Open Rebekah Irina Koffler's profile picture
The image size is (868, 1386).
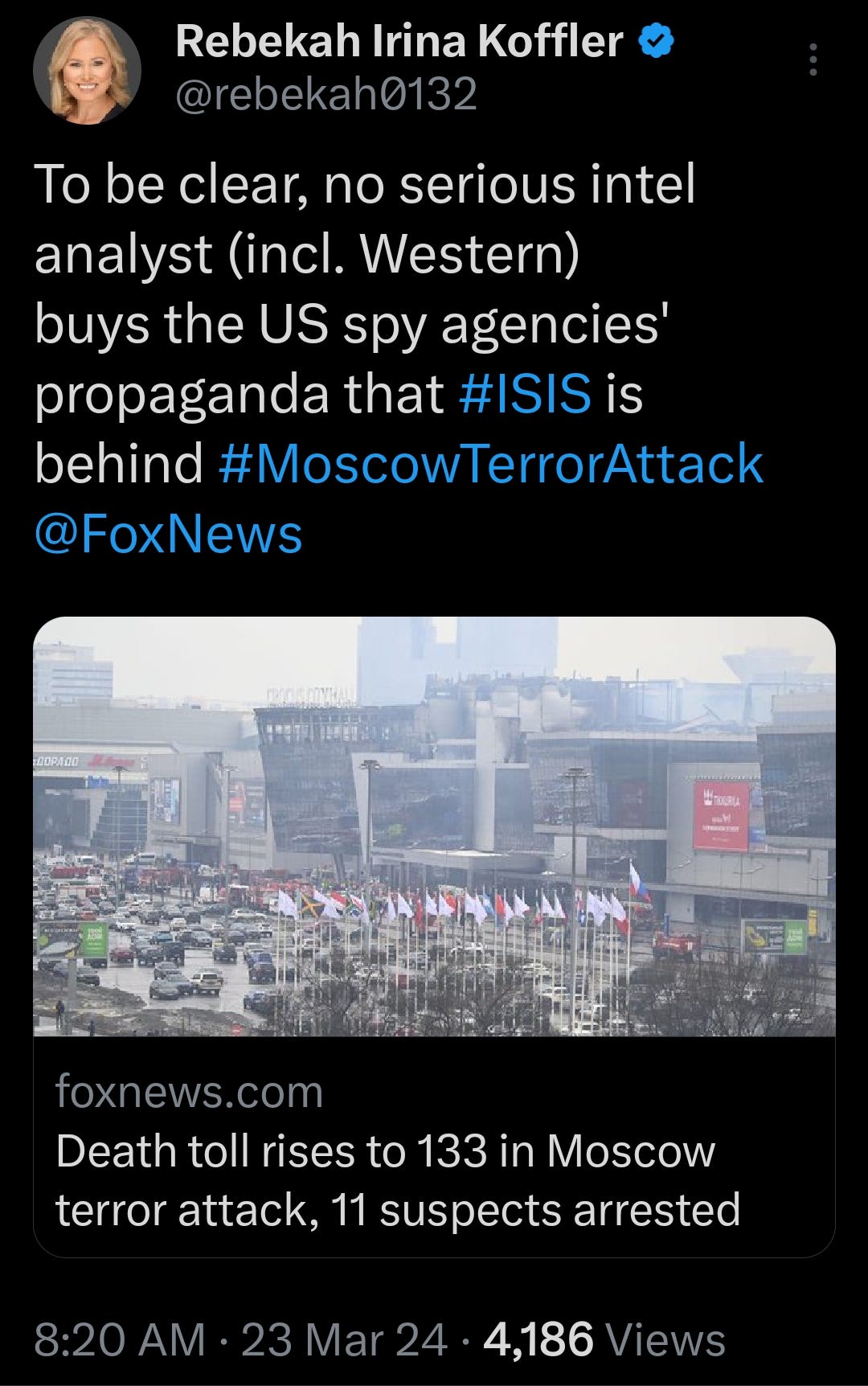click(87, 70)
